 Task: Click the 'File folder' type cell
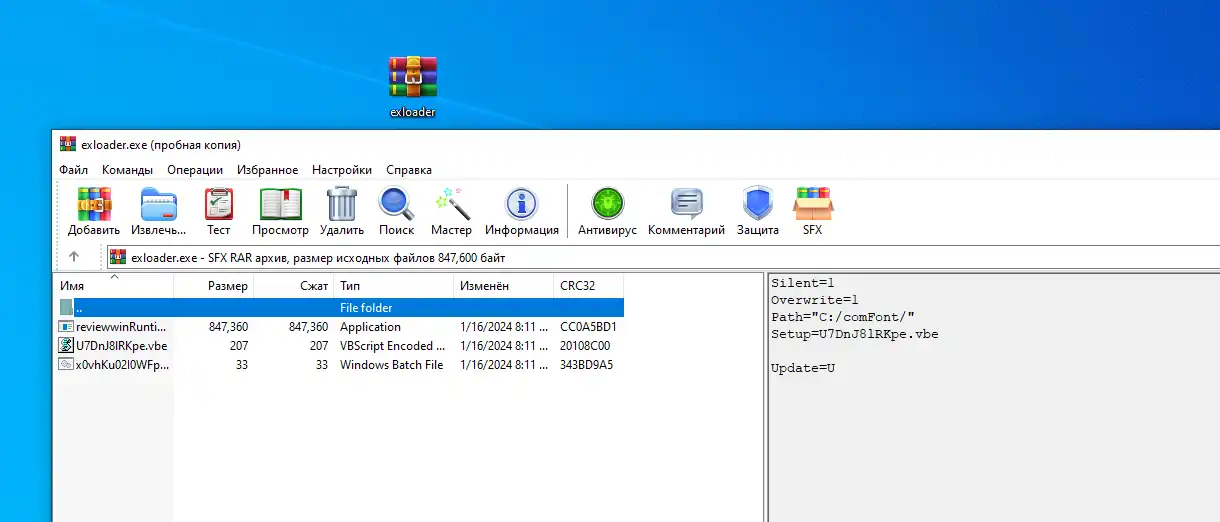pos(366,308)
